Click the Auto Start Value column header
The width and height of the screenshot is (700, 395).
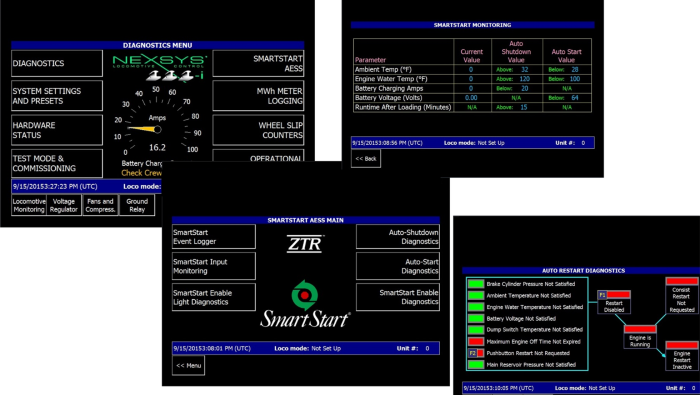[566, 56]
